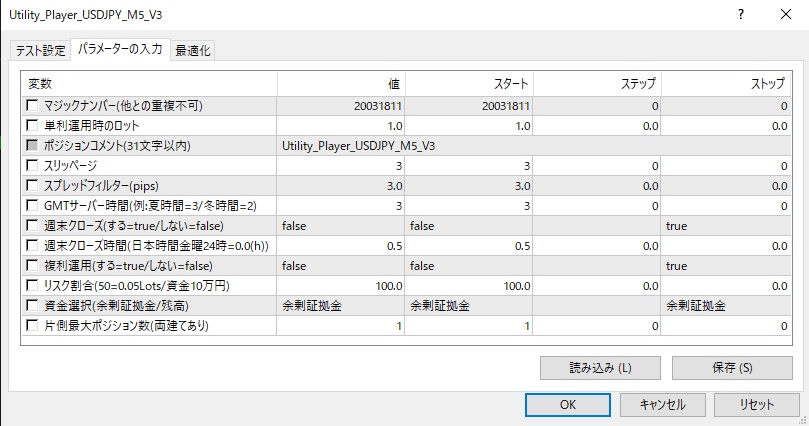Tick the スプレッドフィルター(pips) checkbox

pyautogui.click(x=33, y=186)
